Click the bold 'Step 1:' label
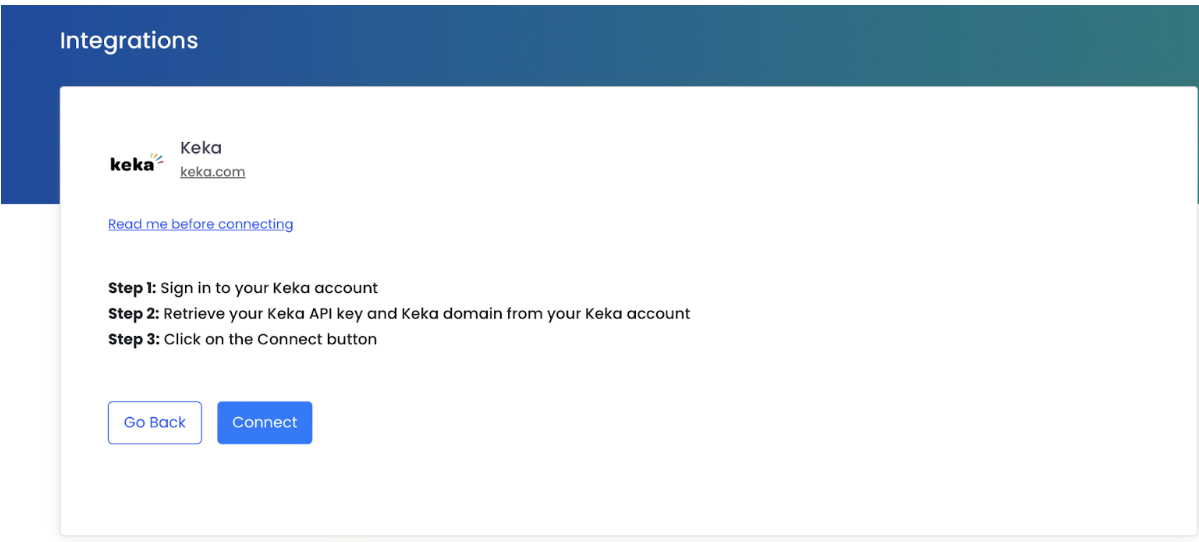The width and height of the screenshot is (1199, 542). (132, 288)
